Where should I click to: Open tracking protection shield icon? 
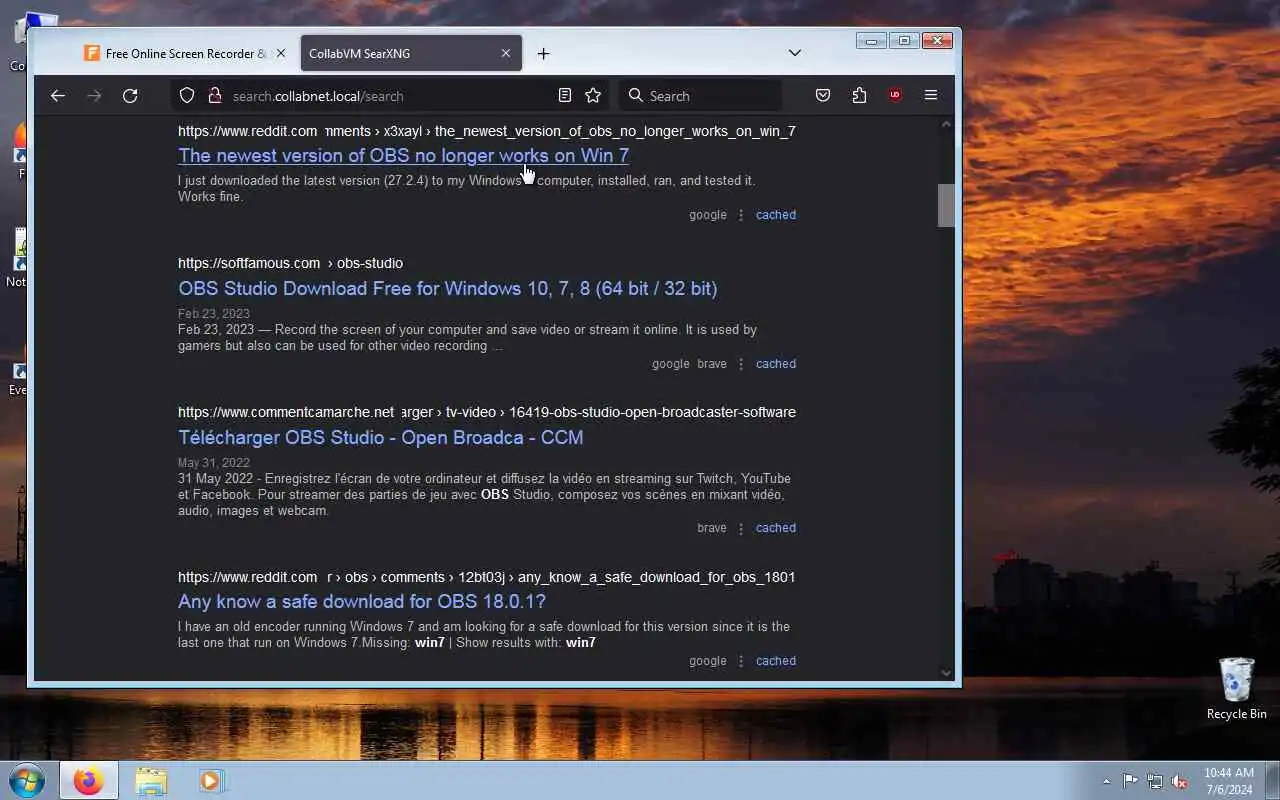(187, 96)
